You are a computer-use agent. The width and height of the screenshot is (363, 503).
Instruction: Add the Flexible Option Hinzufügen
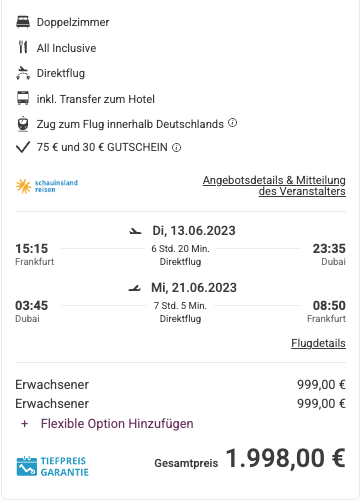click(x=117, y=424)
